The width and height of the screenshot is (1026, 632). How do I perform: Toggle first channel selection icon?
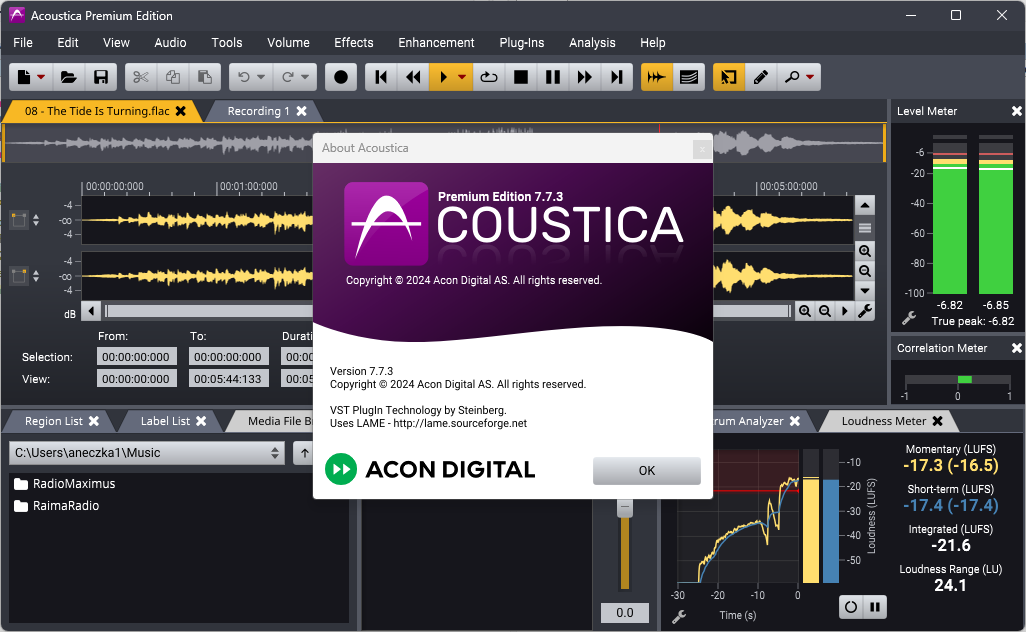[19, 220]
